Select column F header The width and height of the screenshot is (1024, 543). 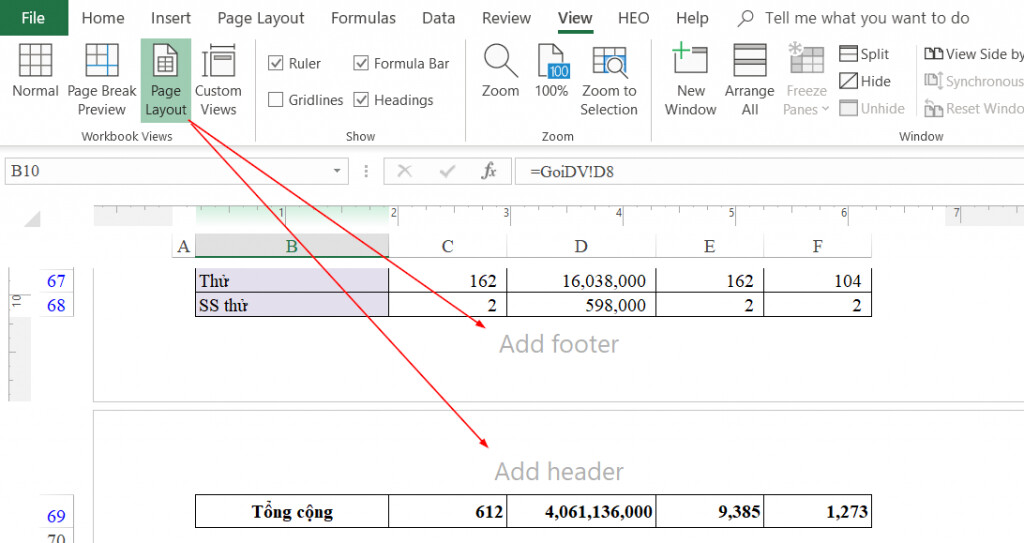tap(818, 246)
